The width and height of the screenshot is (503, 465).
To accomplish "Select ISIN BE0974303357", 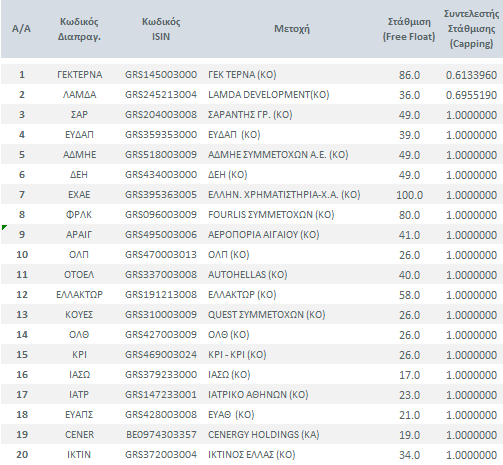I will tap(161, 435).
